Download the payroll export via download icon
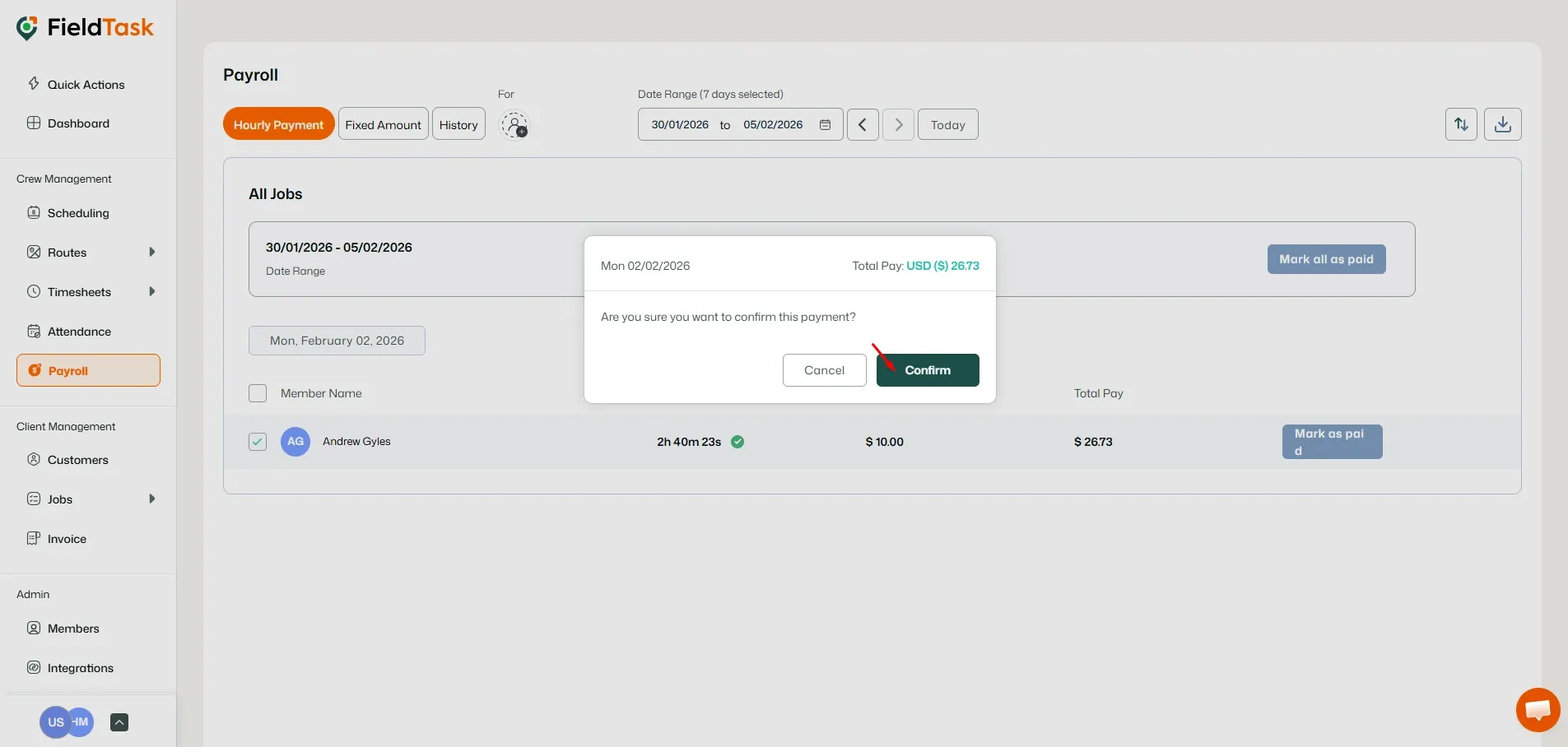The height and width of the screenshot is (747, 1568). (x=1503, y=124)
